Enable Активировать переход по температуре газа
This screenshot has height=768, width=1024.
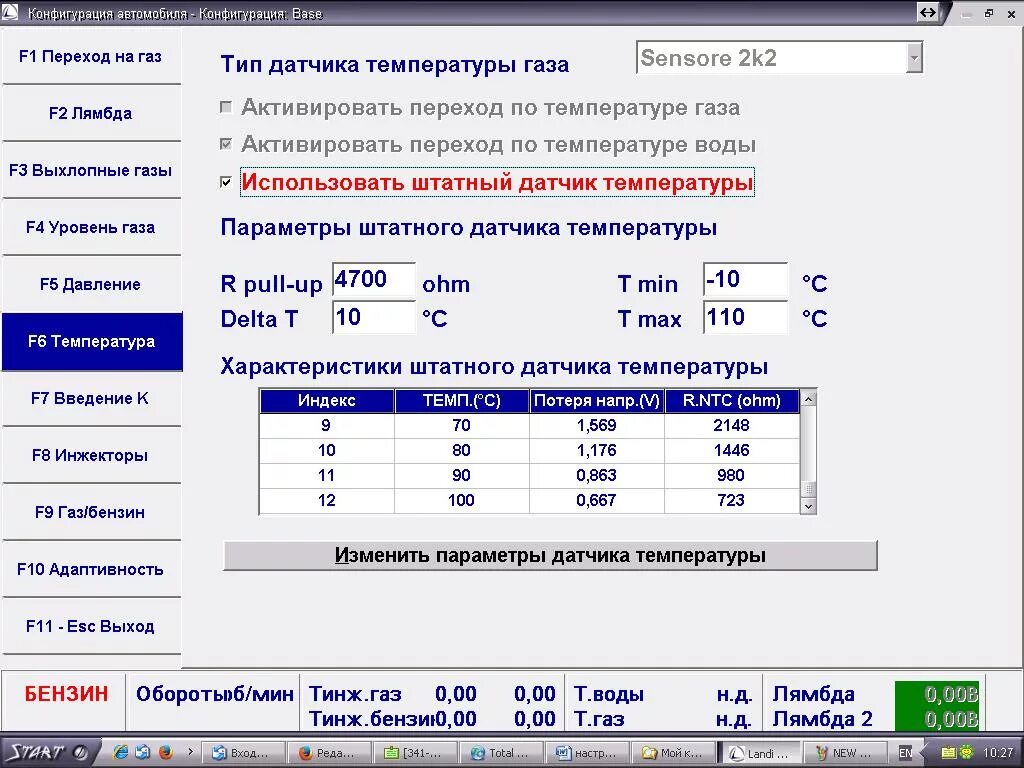click(x=227, y=106)
